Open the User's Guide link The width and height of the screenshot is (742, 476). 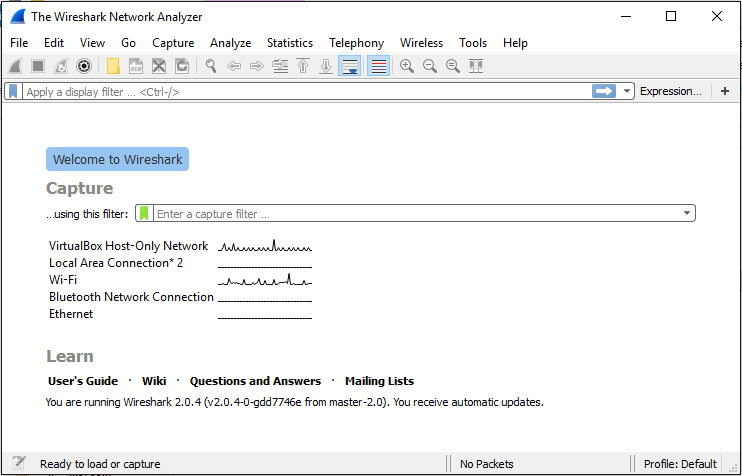tap(83, 381)
